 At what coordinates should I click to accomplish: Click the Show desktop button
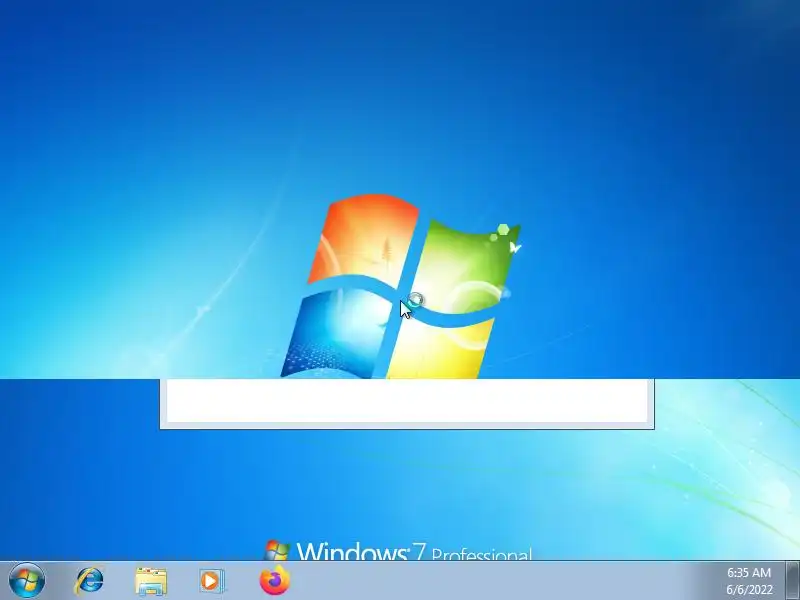[x=792, y=581]
